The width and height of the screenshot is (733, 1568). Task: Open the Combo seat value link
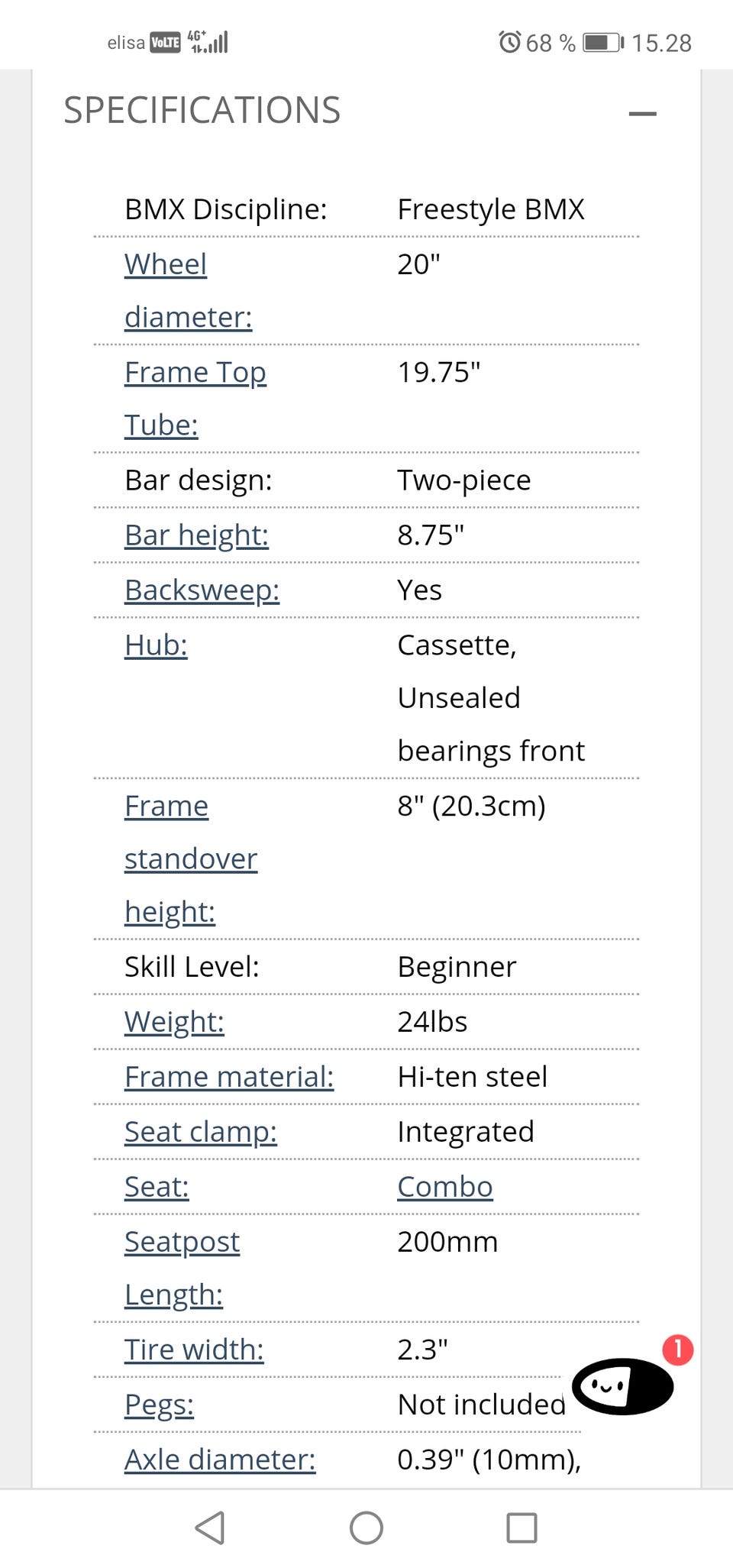pyautogui.click(x=445, y=1187)
